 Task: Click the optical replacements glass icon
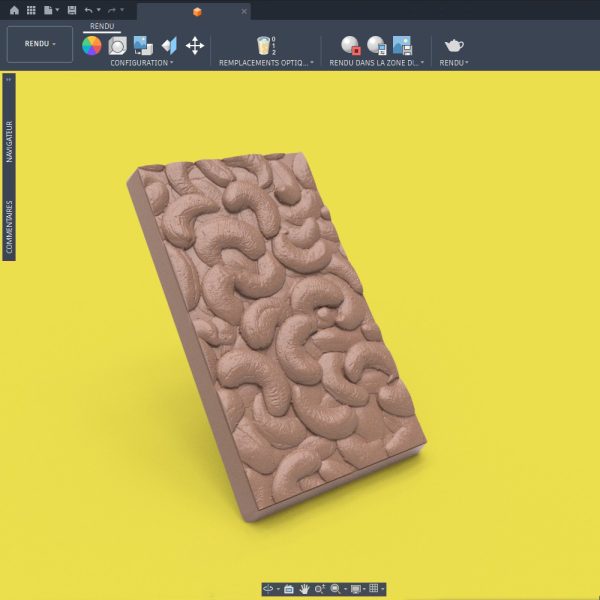click(x=266, y=46)
